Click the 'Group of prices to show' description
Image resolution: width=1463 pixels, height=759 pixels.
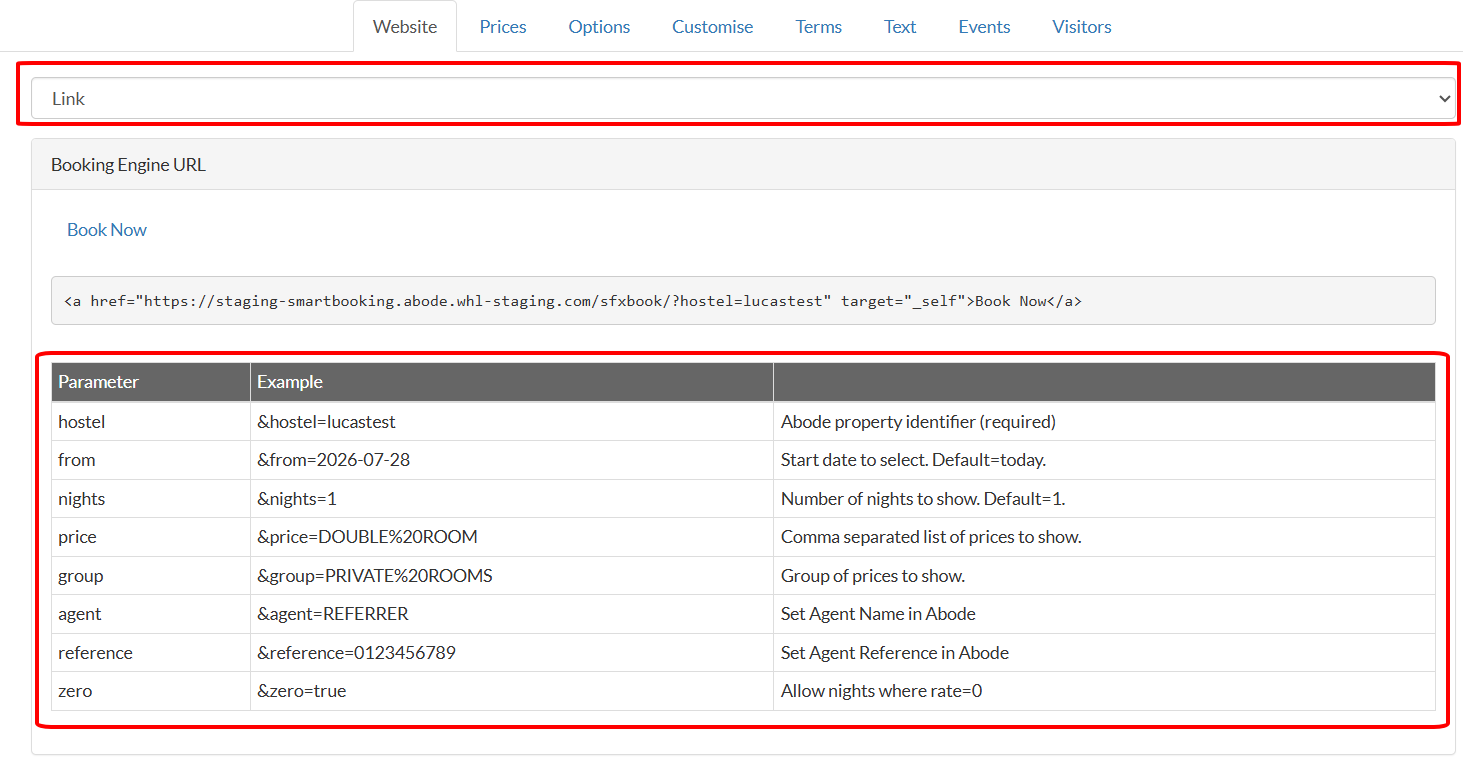click(x=873, y=576)
